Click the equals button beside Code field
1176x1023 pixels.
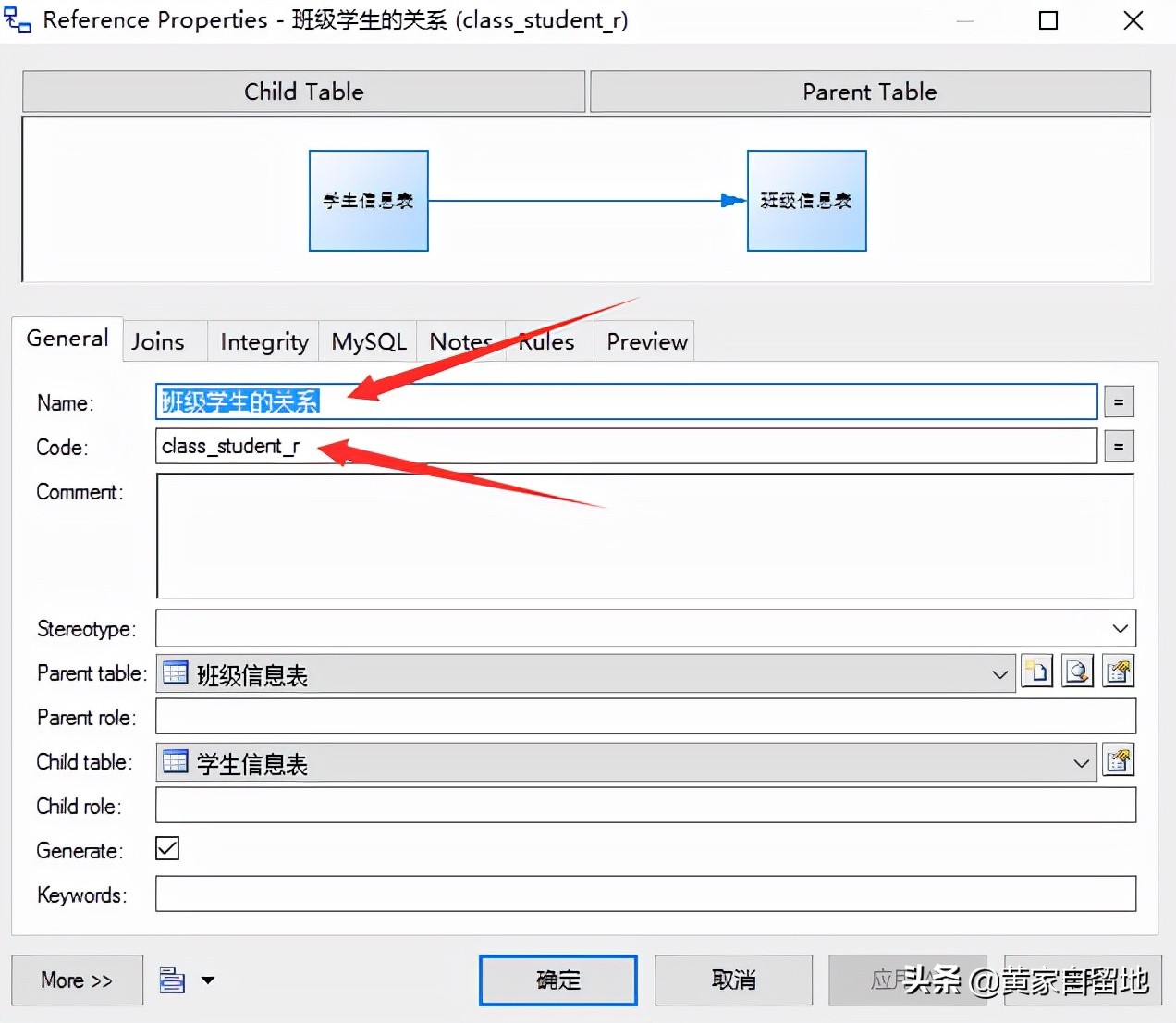pyautogui.click(x=1119, y=446)
